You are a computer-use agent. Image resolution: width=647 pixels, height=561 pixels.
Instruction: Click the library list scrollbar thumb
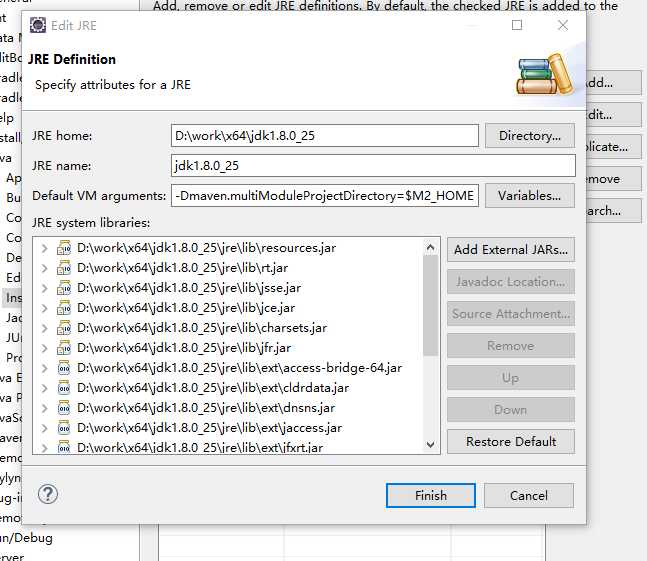pos(430,305)
